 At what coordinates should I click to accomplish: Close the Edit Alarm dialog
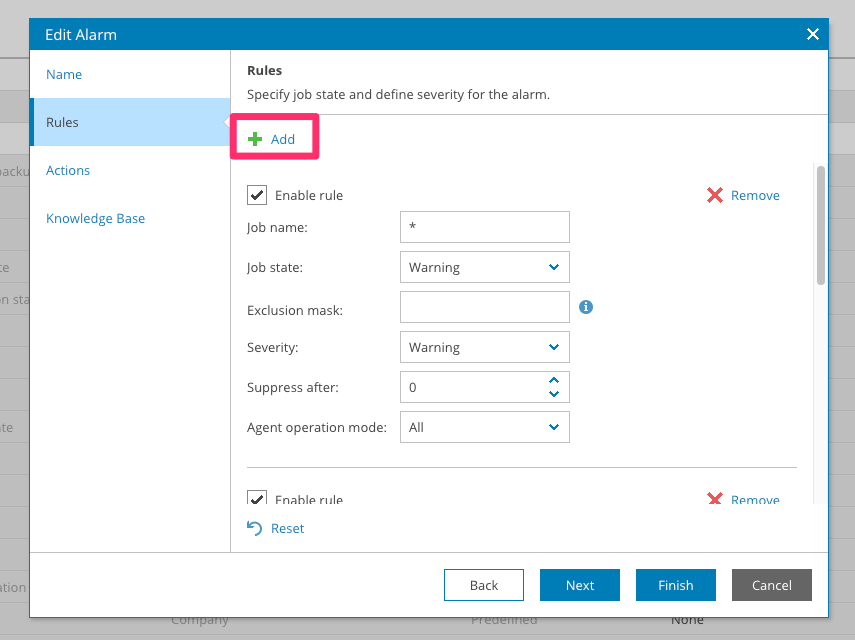click(x=812, y=34)
